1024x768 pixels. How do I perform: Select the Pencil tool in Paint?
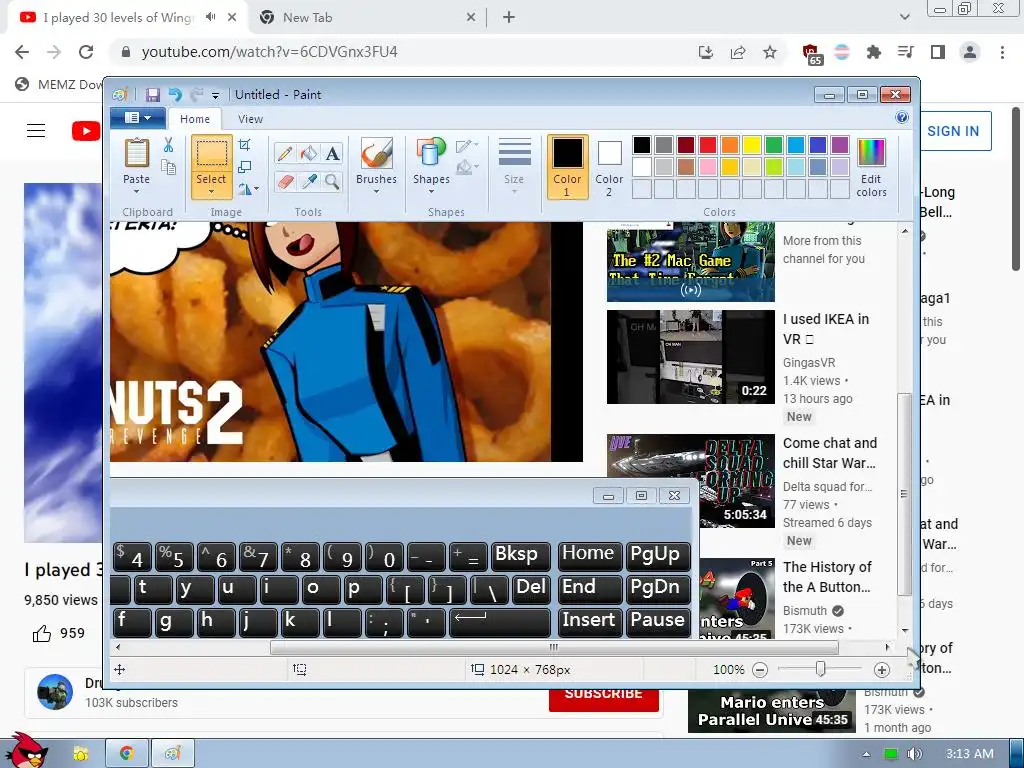pyautogui.click(x=284, y=153)
